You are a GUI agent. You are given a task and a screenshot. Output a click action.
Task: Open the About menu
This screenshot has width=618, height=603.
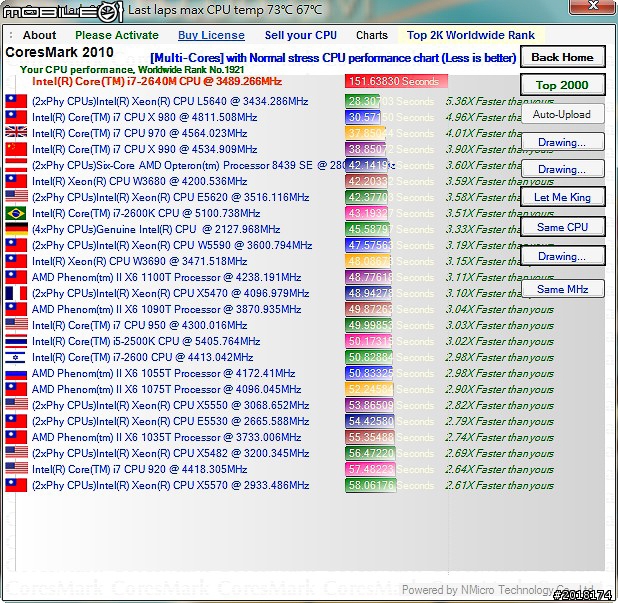pos(39,35)
